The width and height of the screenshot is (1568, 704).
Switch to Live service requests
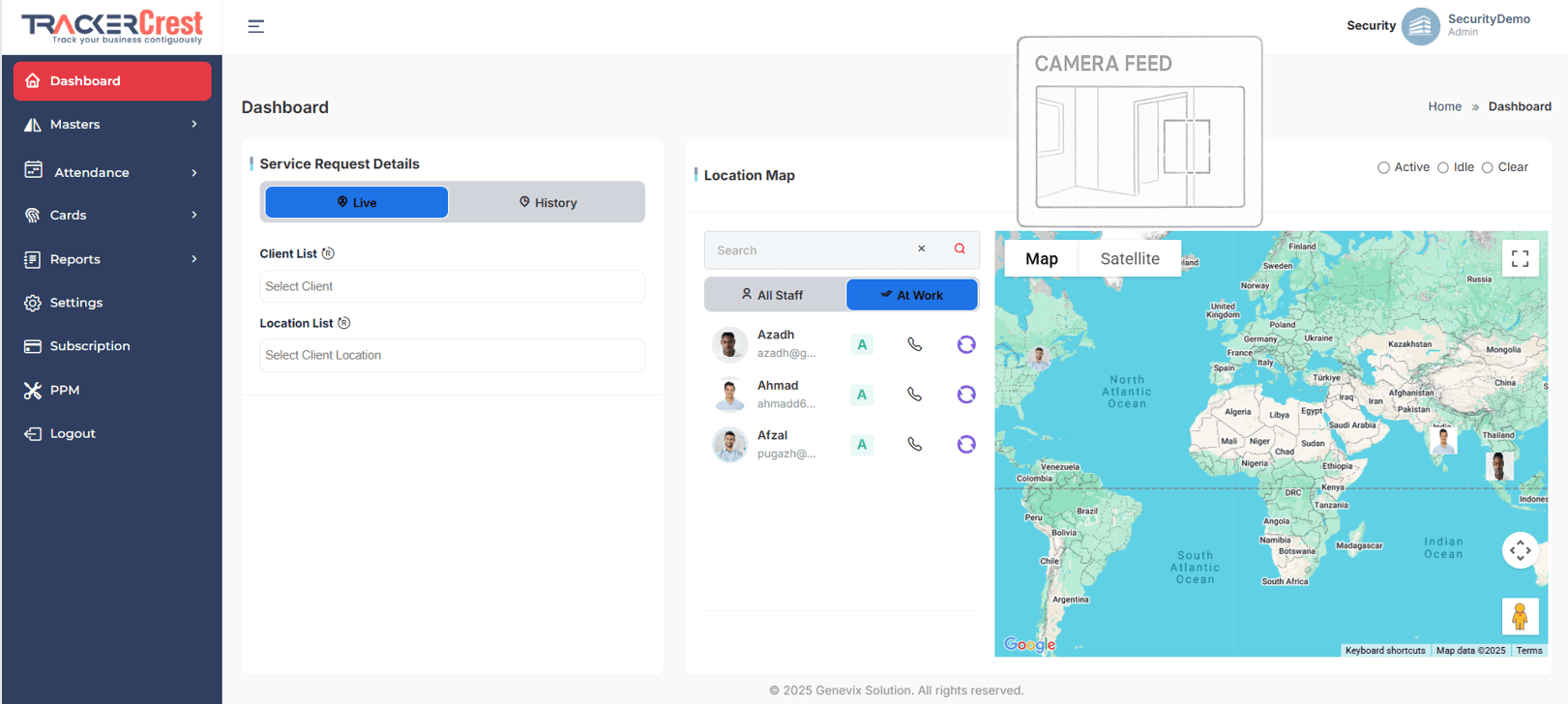point(356,202)
